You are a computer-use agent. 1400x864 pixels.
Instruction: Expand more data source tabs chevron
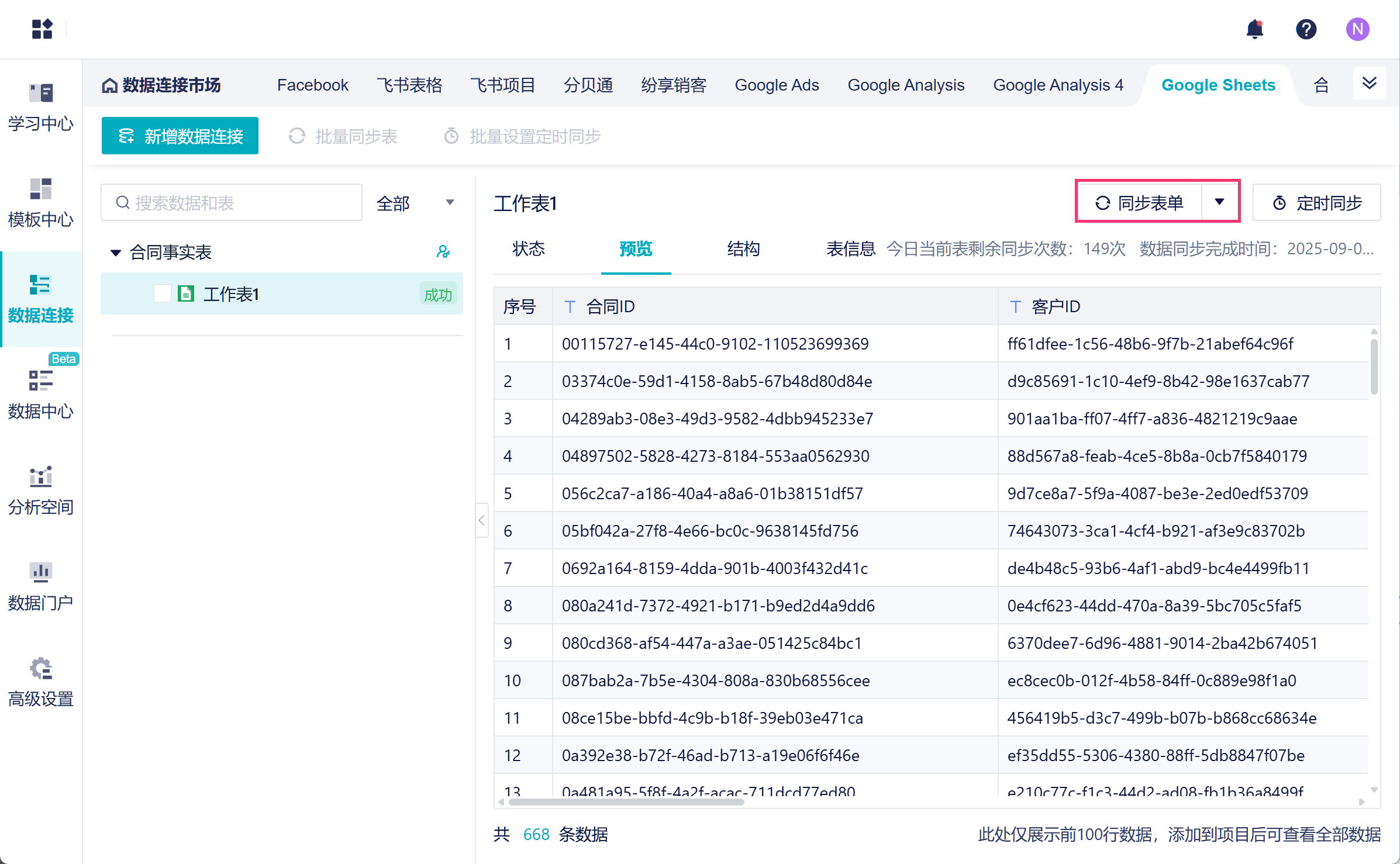coord(1369,84)
